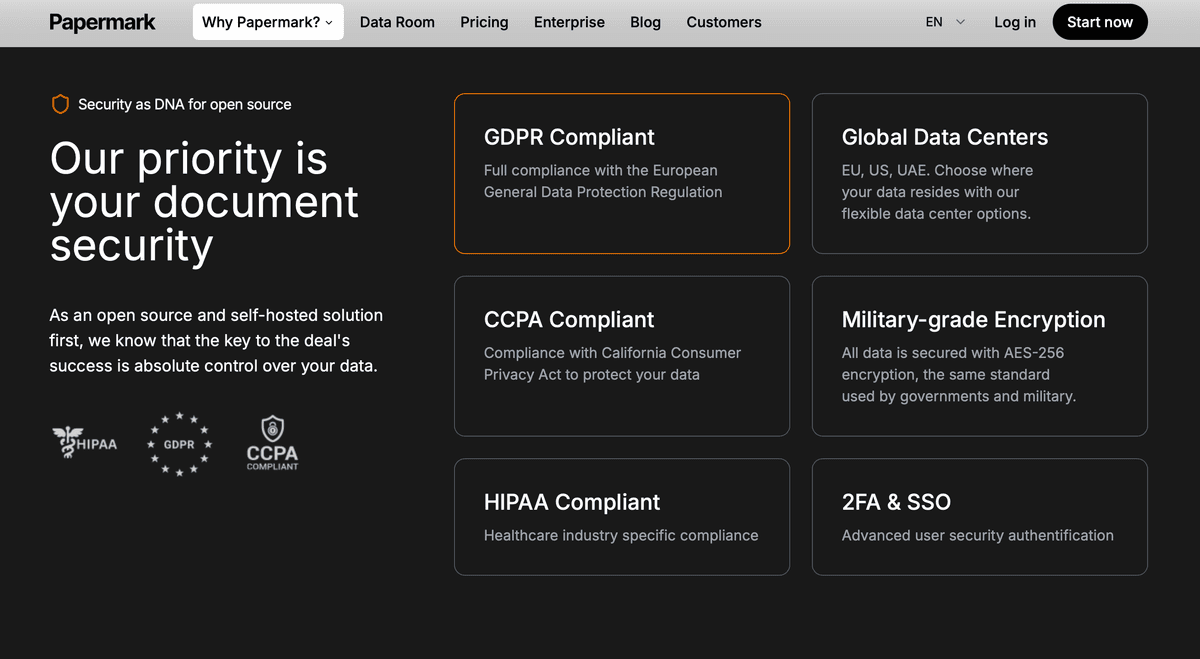
Task: Click the chevron next to EN
Action: (x=961, y=22)
